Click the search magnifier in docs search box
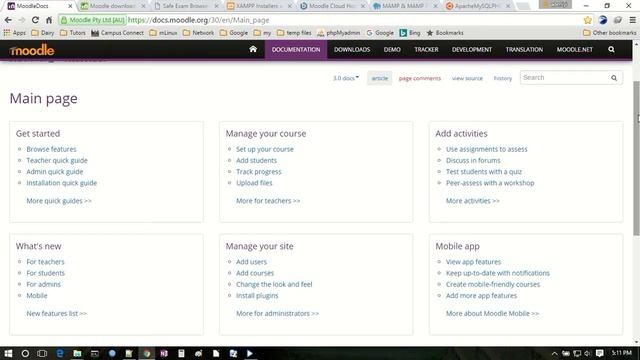The height and width of the screenshot is (360, 640). pos(614,78)
